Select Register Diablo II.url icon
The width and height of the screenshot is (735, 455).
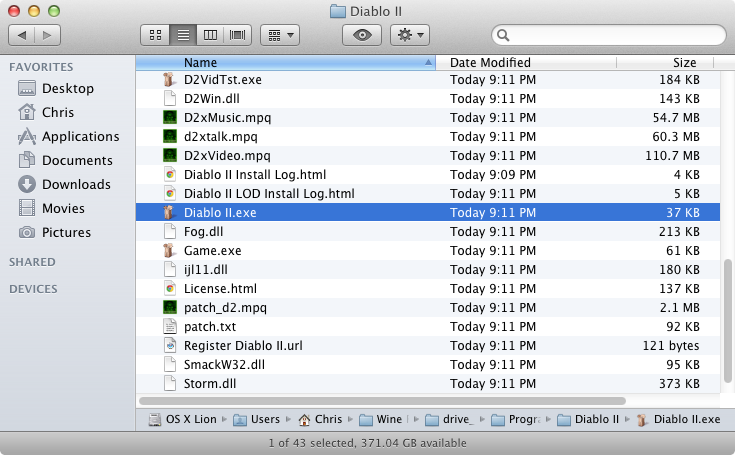click(169, 345)
